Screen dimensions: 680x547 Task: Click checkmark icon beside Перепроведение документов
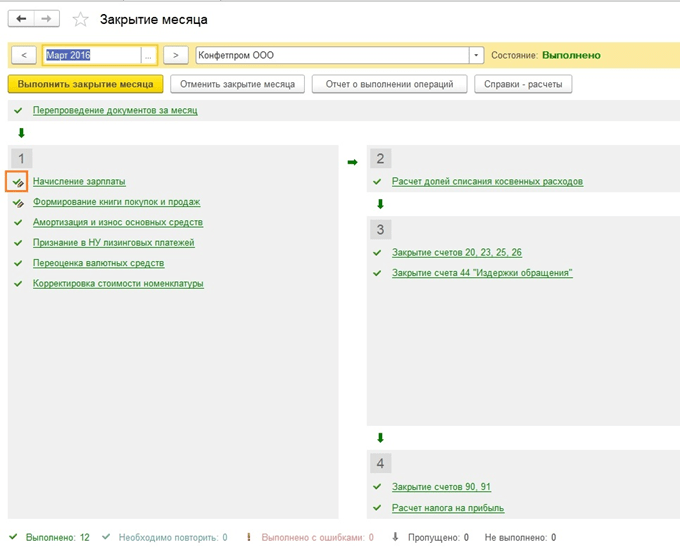tap(19, 110)
